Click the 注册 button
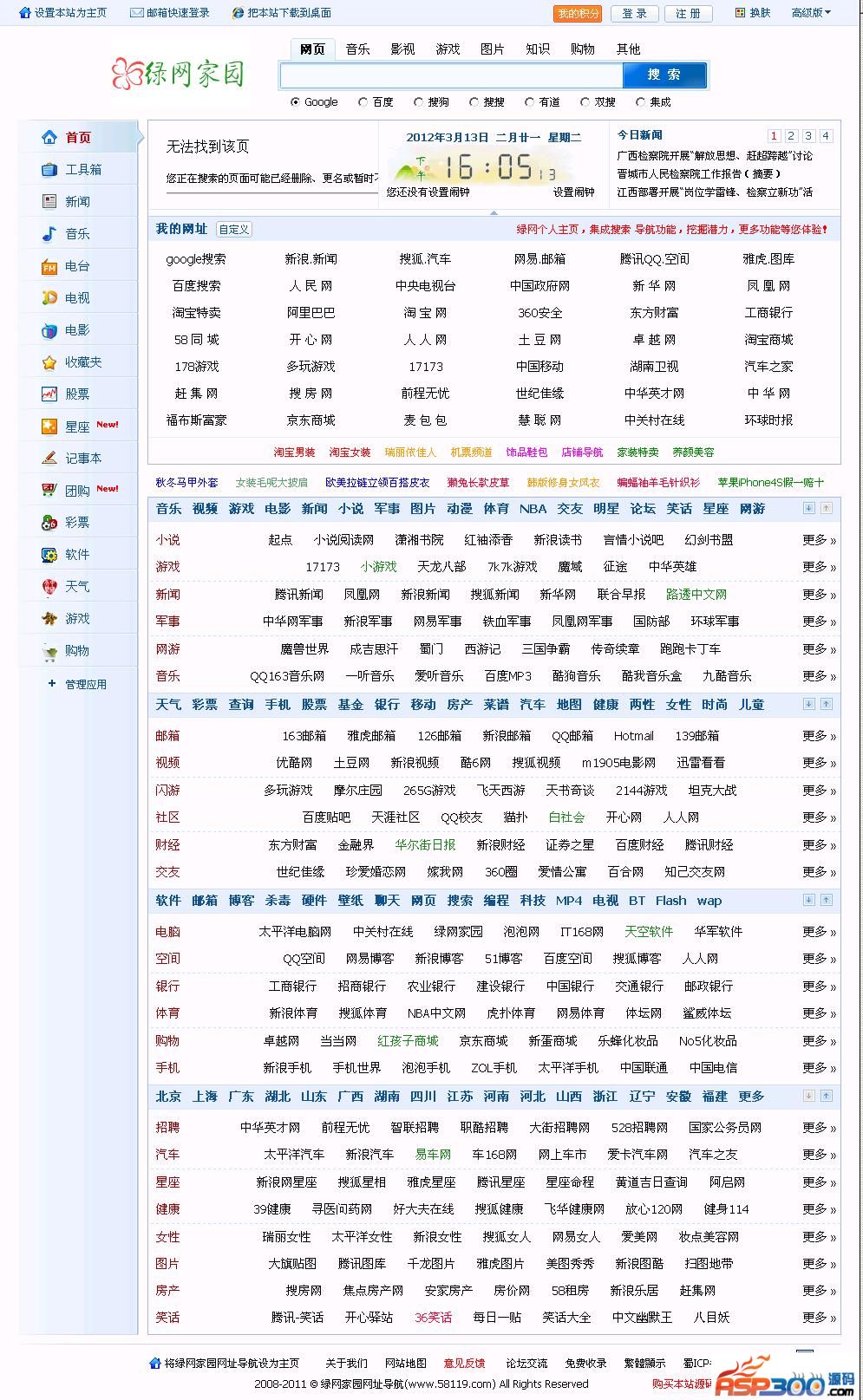Screen dimensions: 863x1400 (688, 13)
